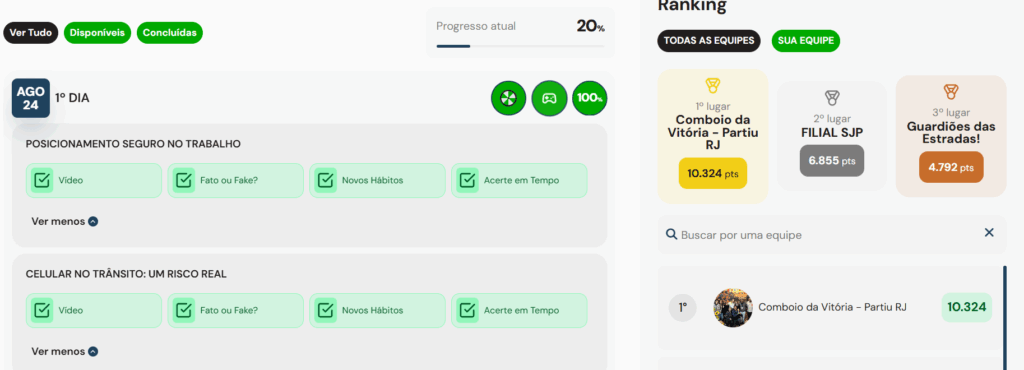Check Acerte em Tempo in Celular no Trânsito
This screenshot has width=1024, height=370.
pyautogui.click(x=519, y=311)
